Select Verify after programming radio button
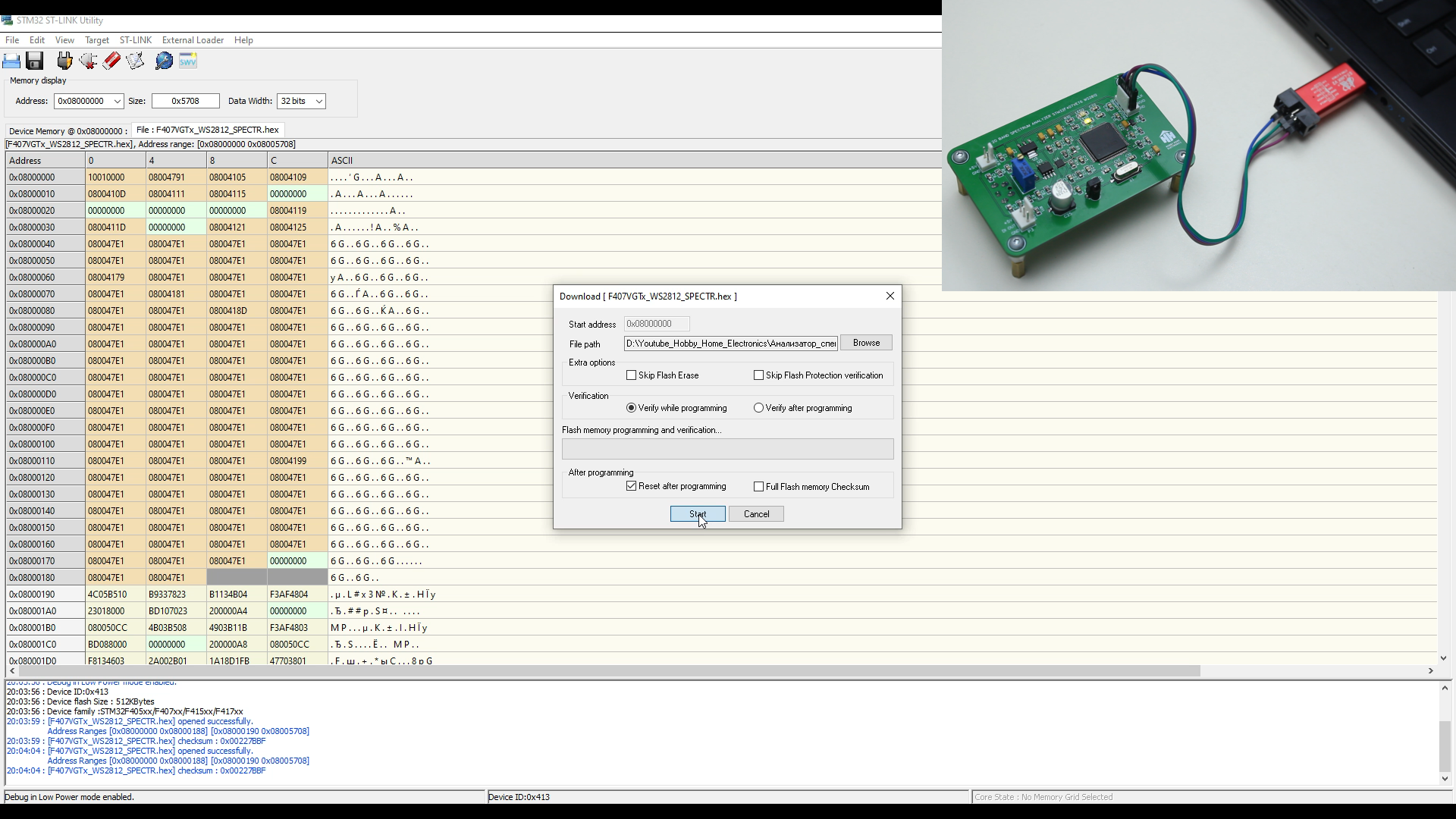Screen dimensions: 1456x819 click(758, 408)
